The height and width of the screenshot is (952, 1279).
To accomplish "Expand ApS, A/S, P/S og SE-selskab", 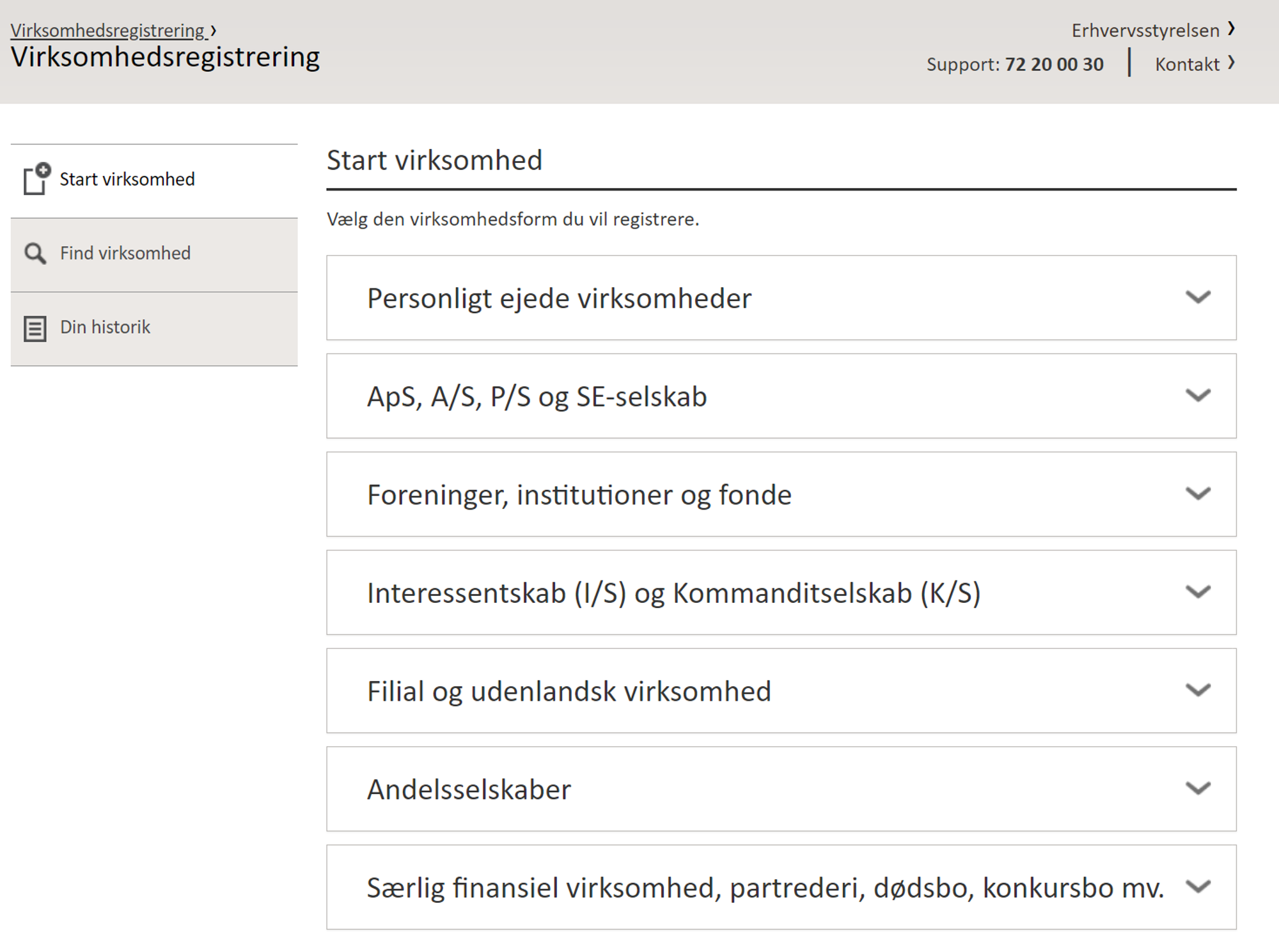I will point(537,397).
